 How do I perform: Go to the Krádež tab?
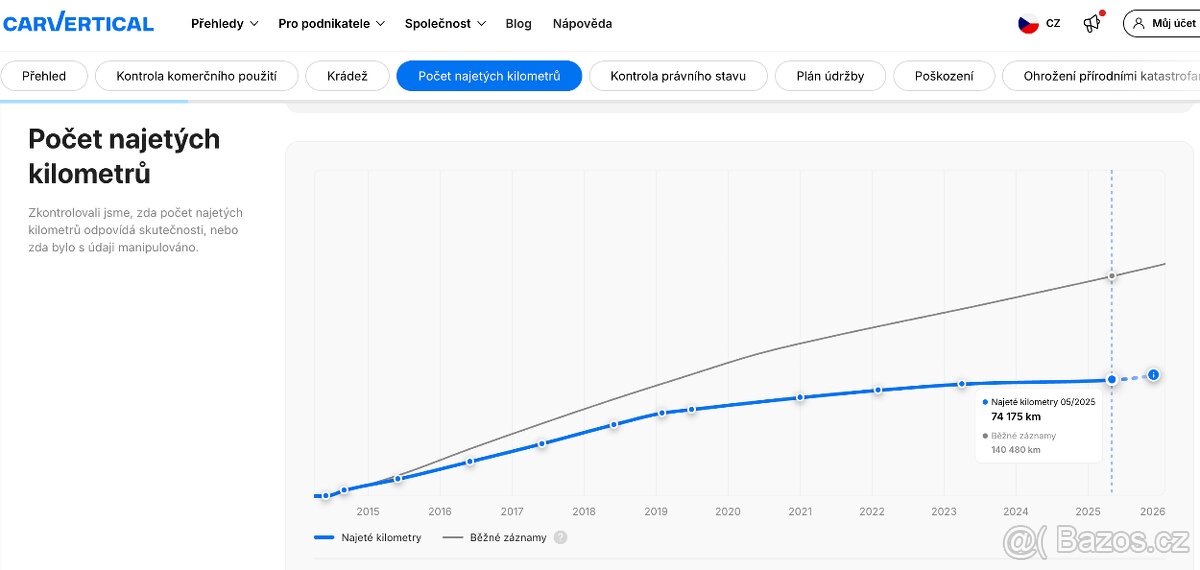coord(346,76)
